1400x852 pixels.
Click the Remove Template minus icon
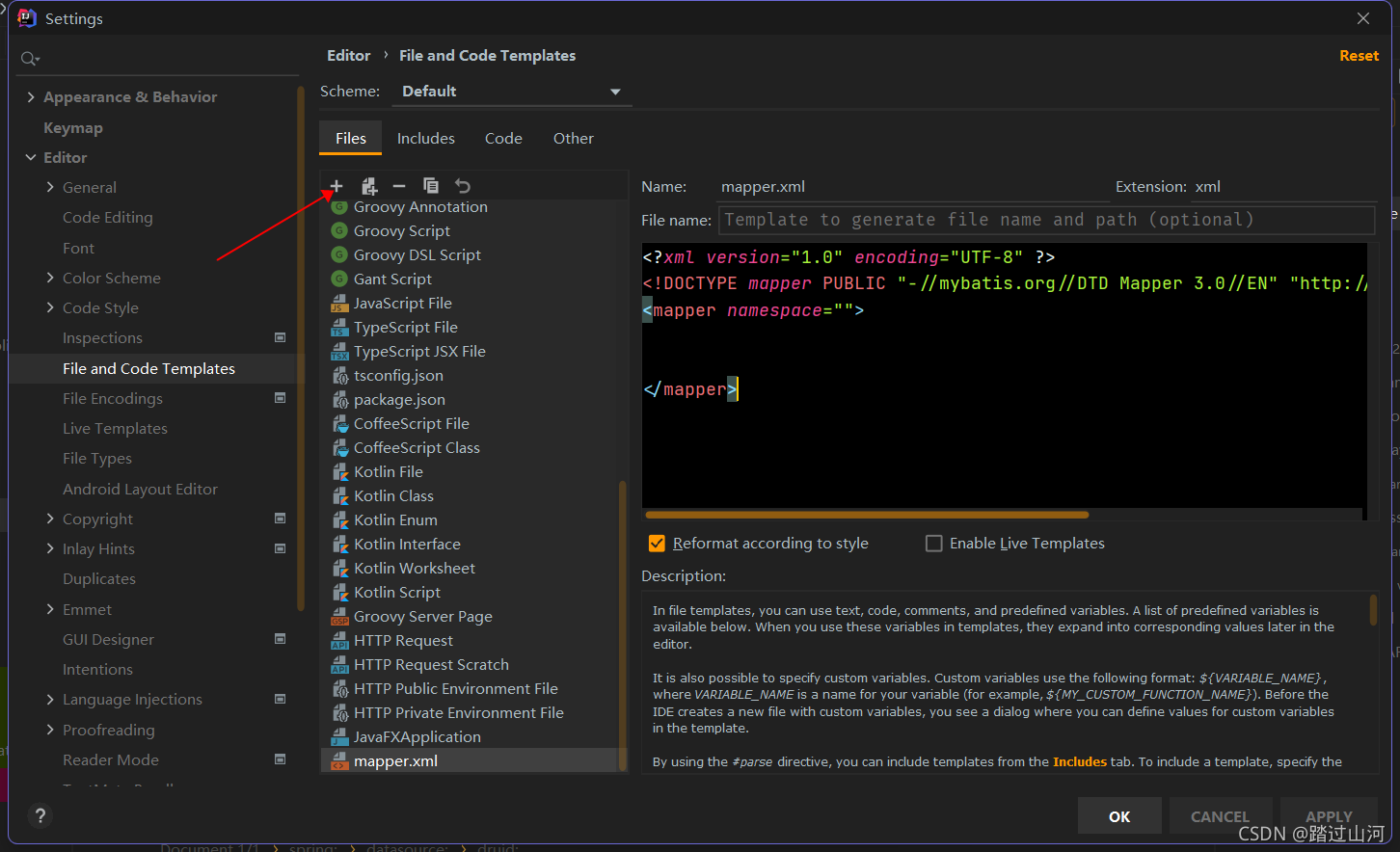[399, 186]
